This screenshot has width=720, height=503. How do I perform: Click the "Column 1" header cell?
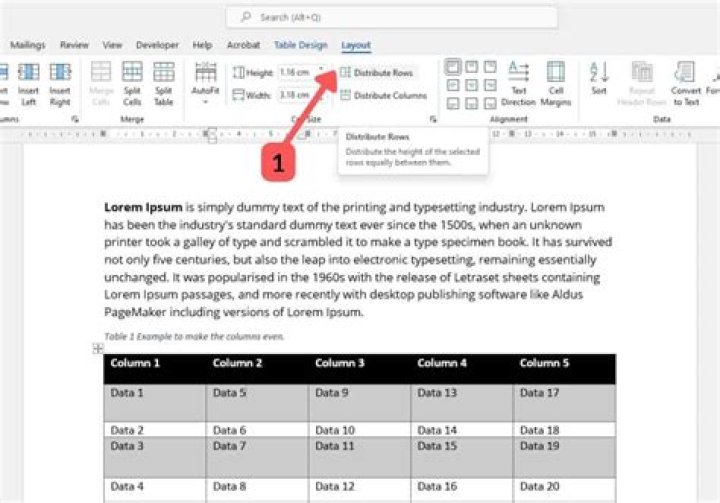(x=155, y=369)
